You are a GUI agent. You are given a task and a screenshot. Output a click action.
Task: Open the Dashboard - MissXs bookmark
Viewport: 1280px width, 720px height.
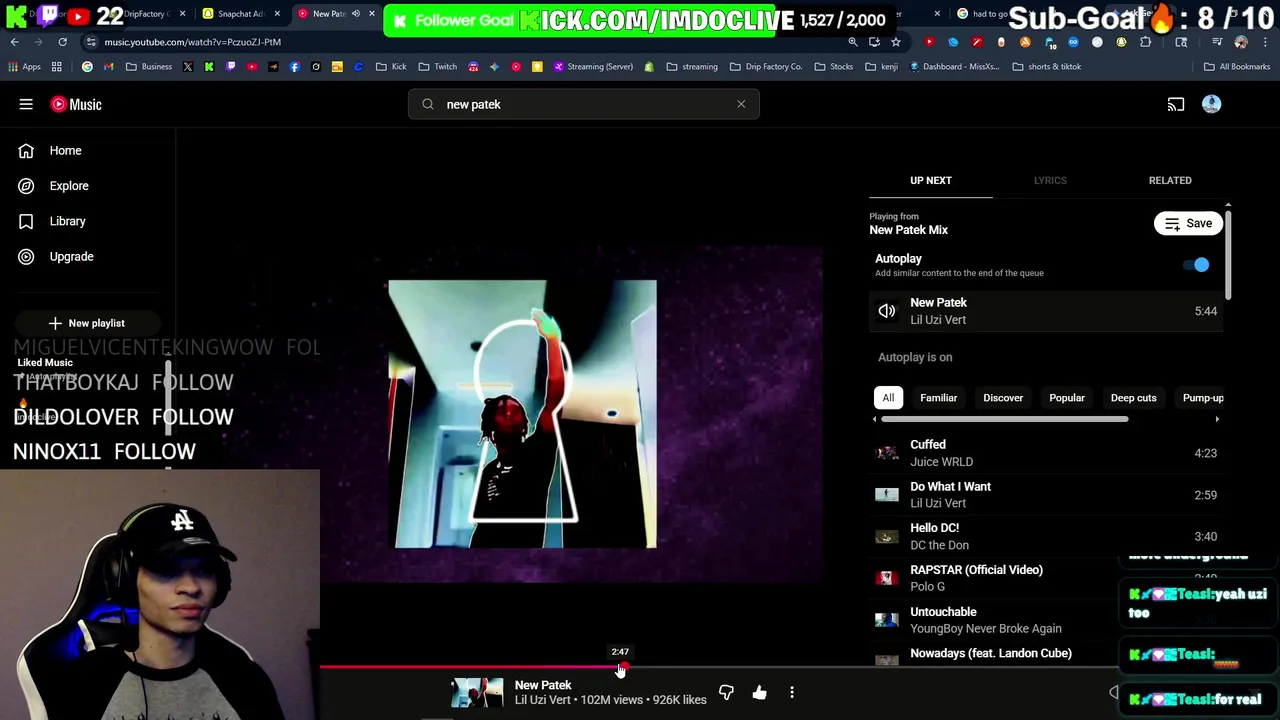click(953, 67)
